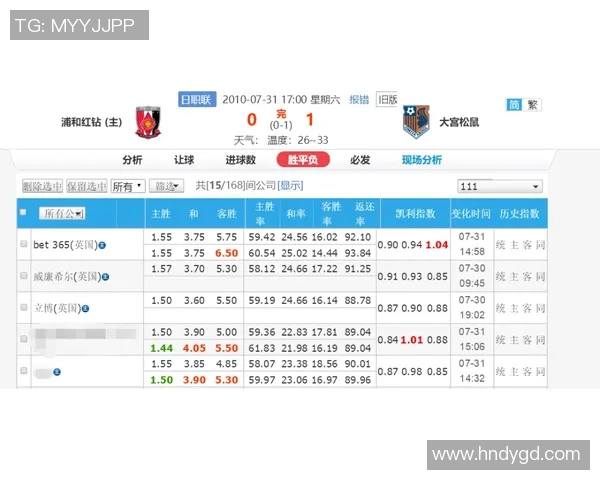Click the 显示 link next to company count

pyautogui.click(x=290, y=186)
